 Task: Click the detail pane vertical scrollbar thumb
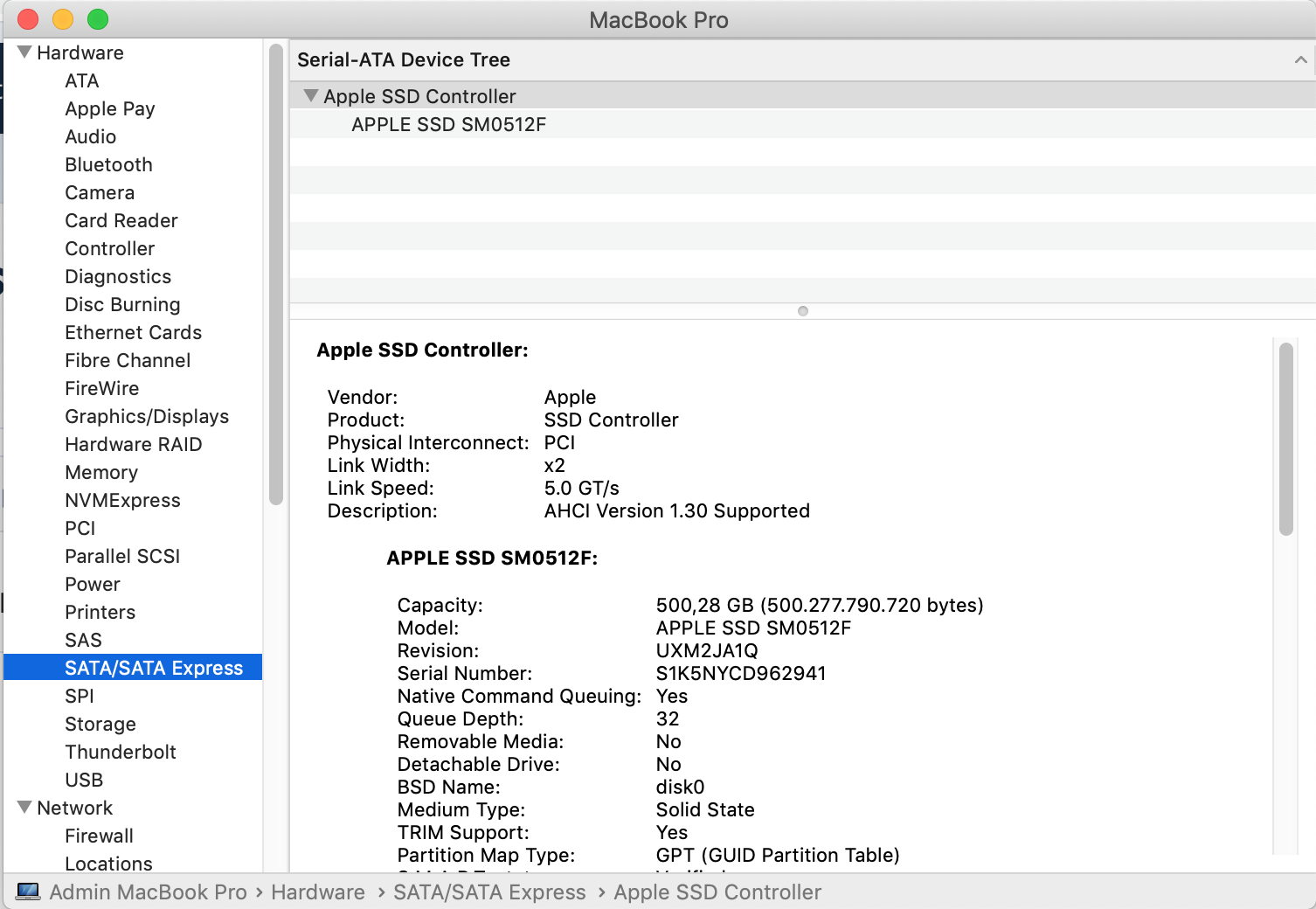pyautogui.click(x=1285, y=439)
